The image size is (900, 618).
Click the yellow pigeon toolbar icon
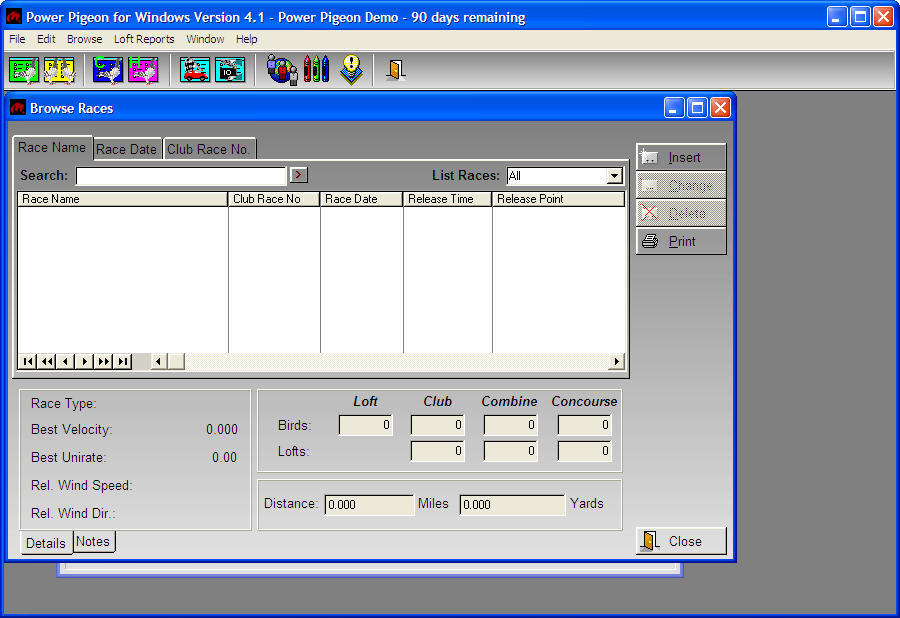(57, 70)
